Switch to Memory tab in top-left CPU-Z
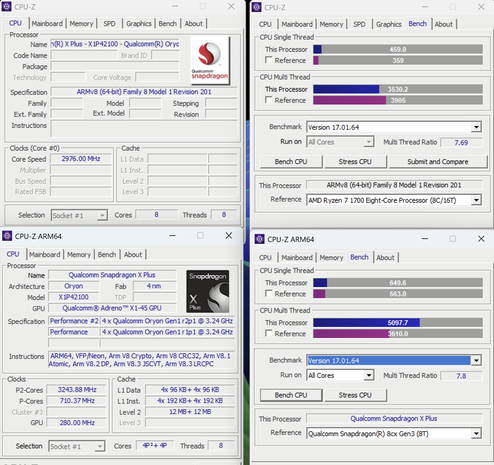Image resolution: width=494 pixels, height=465 pixels. coord(81,24)
